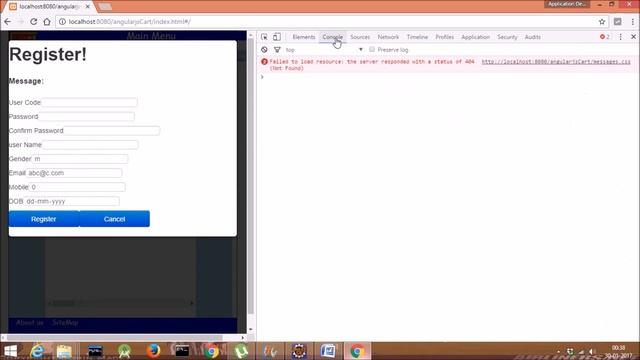
Task: Click the extension icon beside the star
Action: point(618,22)
